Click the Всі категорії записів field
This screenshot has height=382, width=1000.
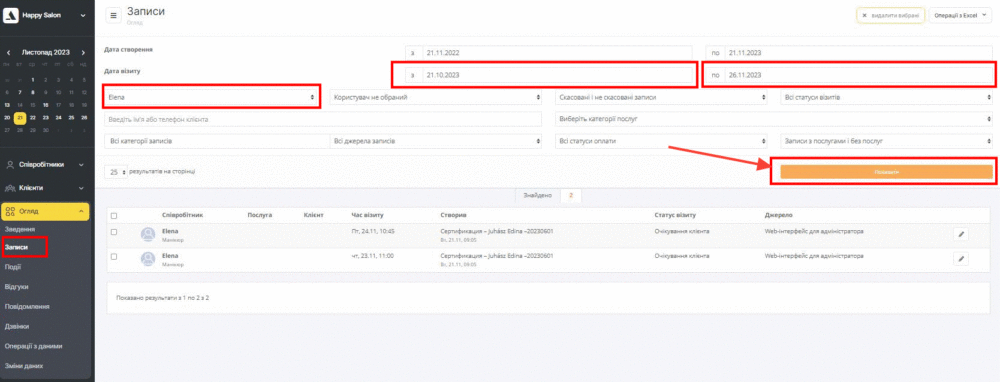coord(217,141)
